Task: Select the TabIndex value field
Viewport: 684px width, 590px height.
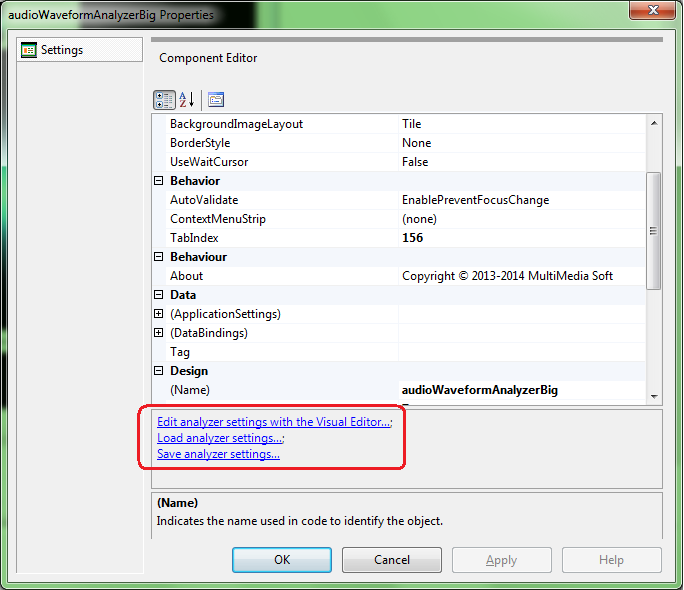Action: [520, 238]
